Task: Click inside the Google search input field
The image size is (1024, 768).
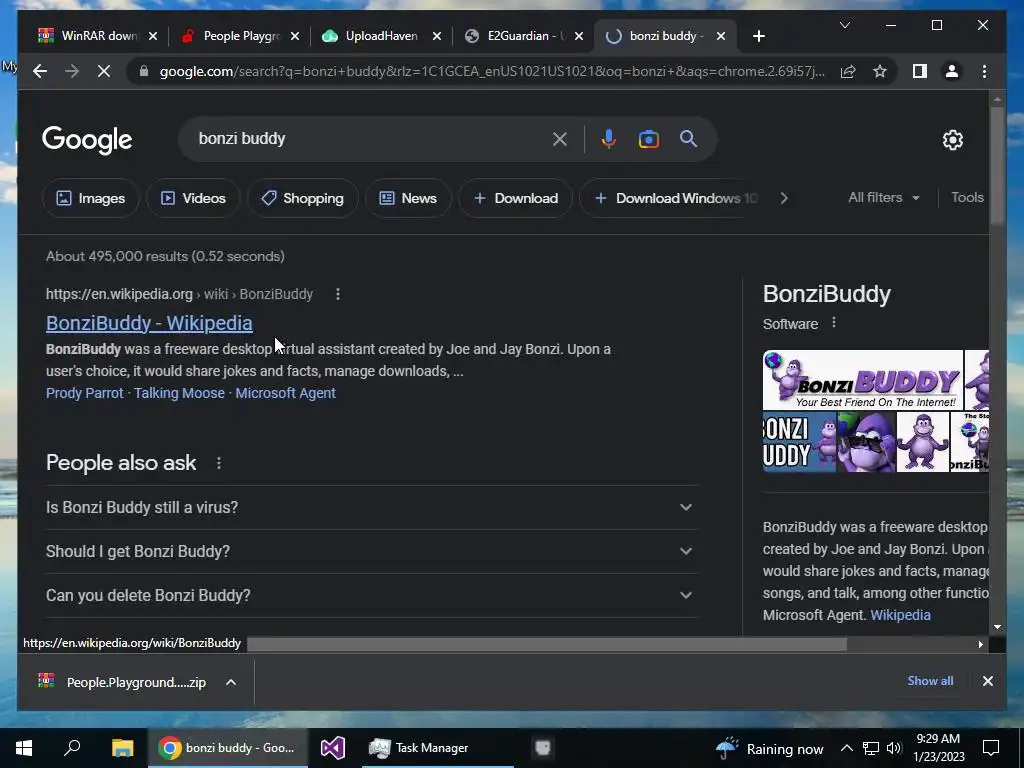Action: pos(372,138)
